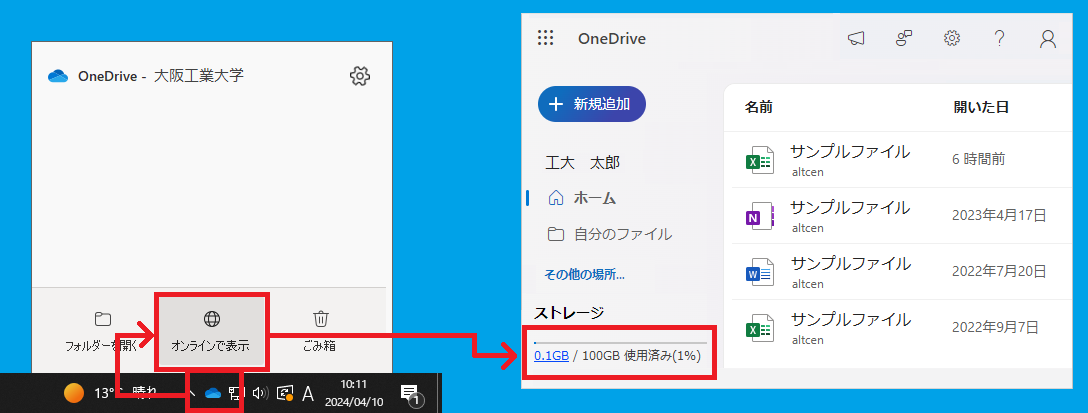Click the Excel icon of the 2022年9月7日 file

coord(760,329)
